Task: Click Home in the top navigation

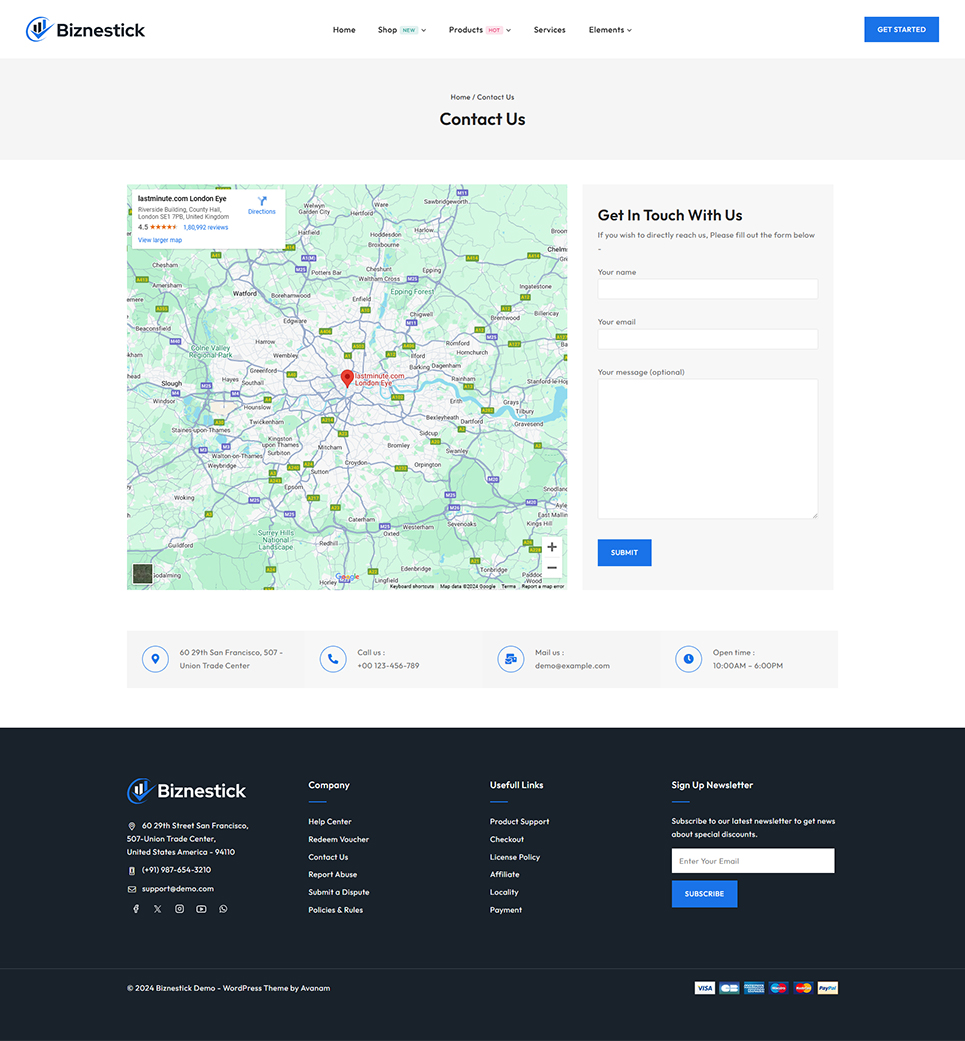Action: coord(344,29)
